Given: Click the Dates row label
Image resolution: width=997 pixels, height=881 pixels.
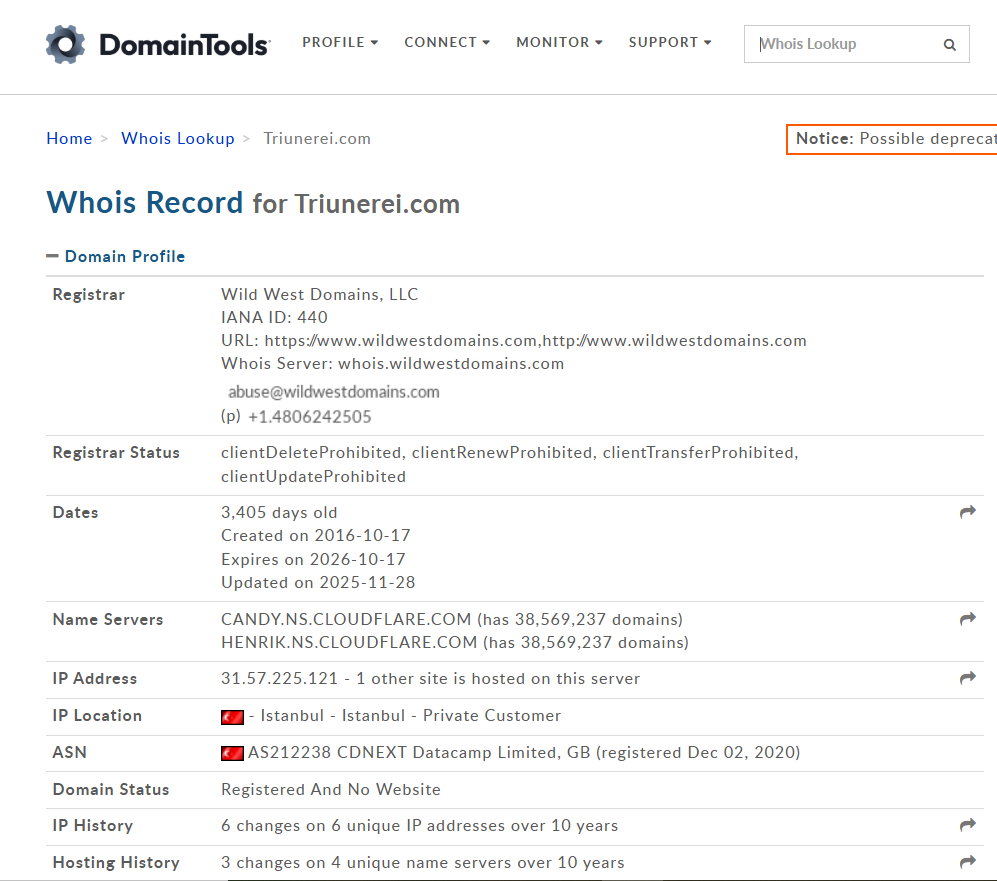Looking at the screenshot, I should point(75,512).
